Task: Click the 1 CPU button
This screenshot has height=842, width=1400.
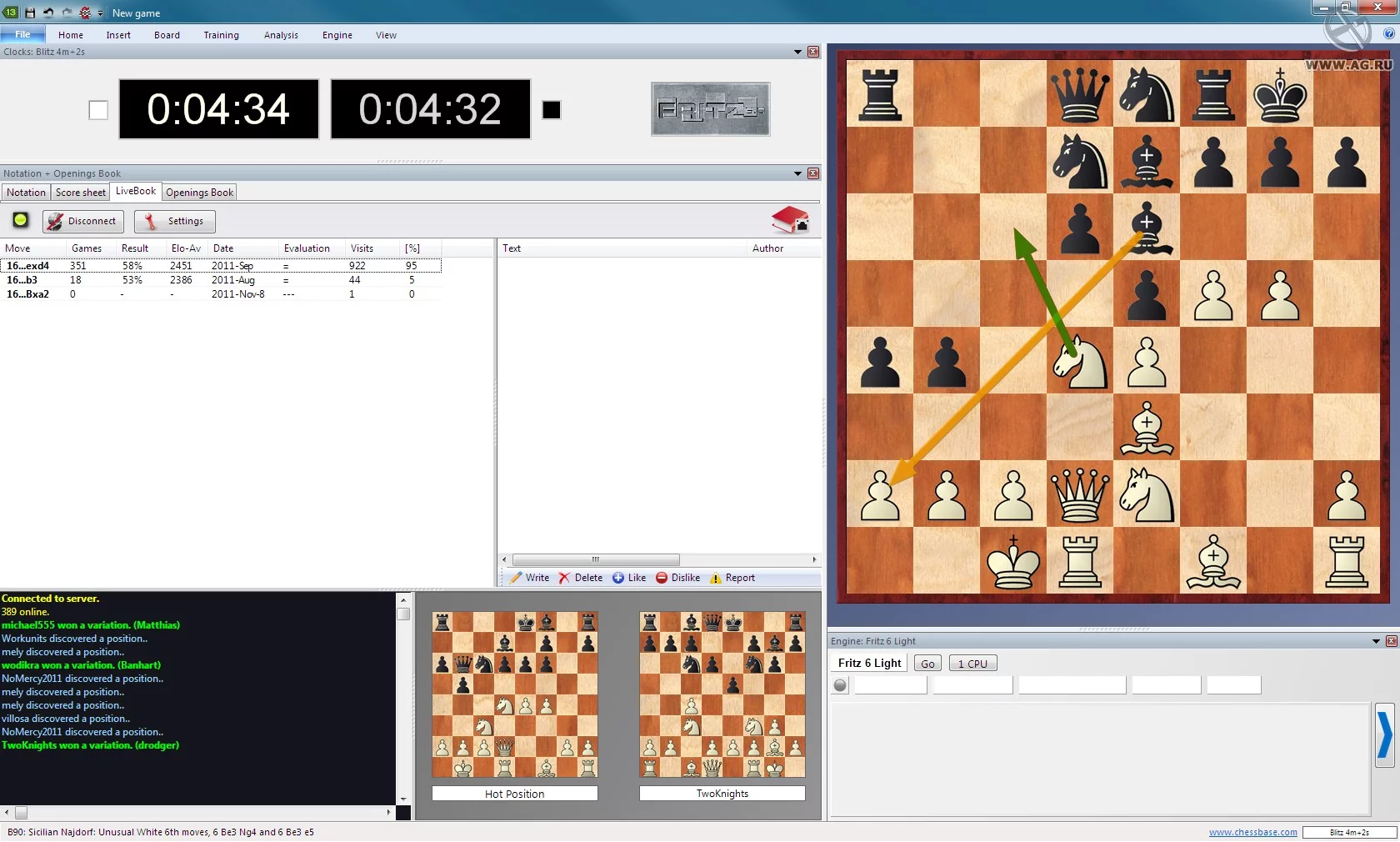Action: 972,664
